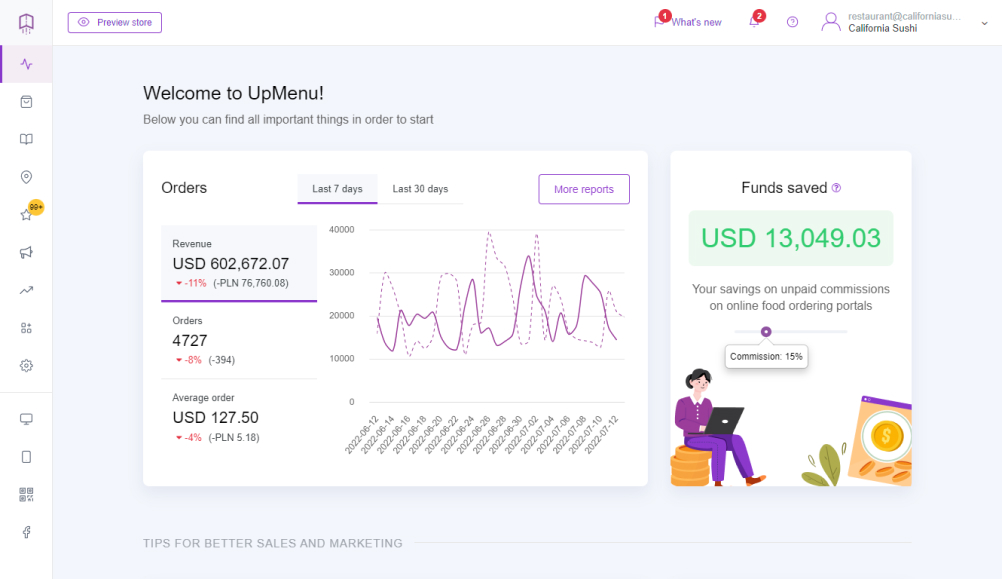
Task: Open the Facebook icon in sidebar
Action: pos(26,532)
